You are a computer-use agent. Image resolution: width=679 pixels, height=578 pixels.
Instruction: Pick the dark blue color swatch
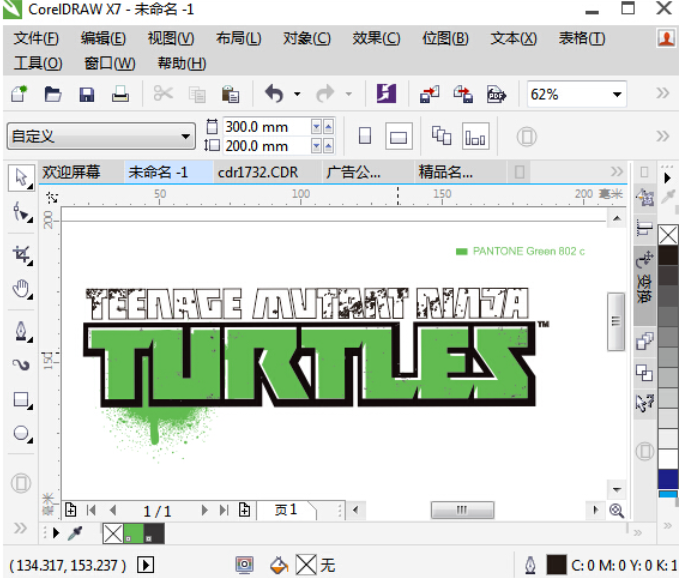(667, 478)
